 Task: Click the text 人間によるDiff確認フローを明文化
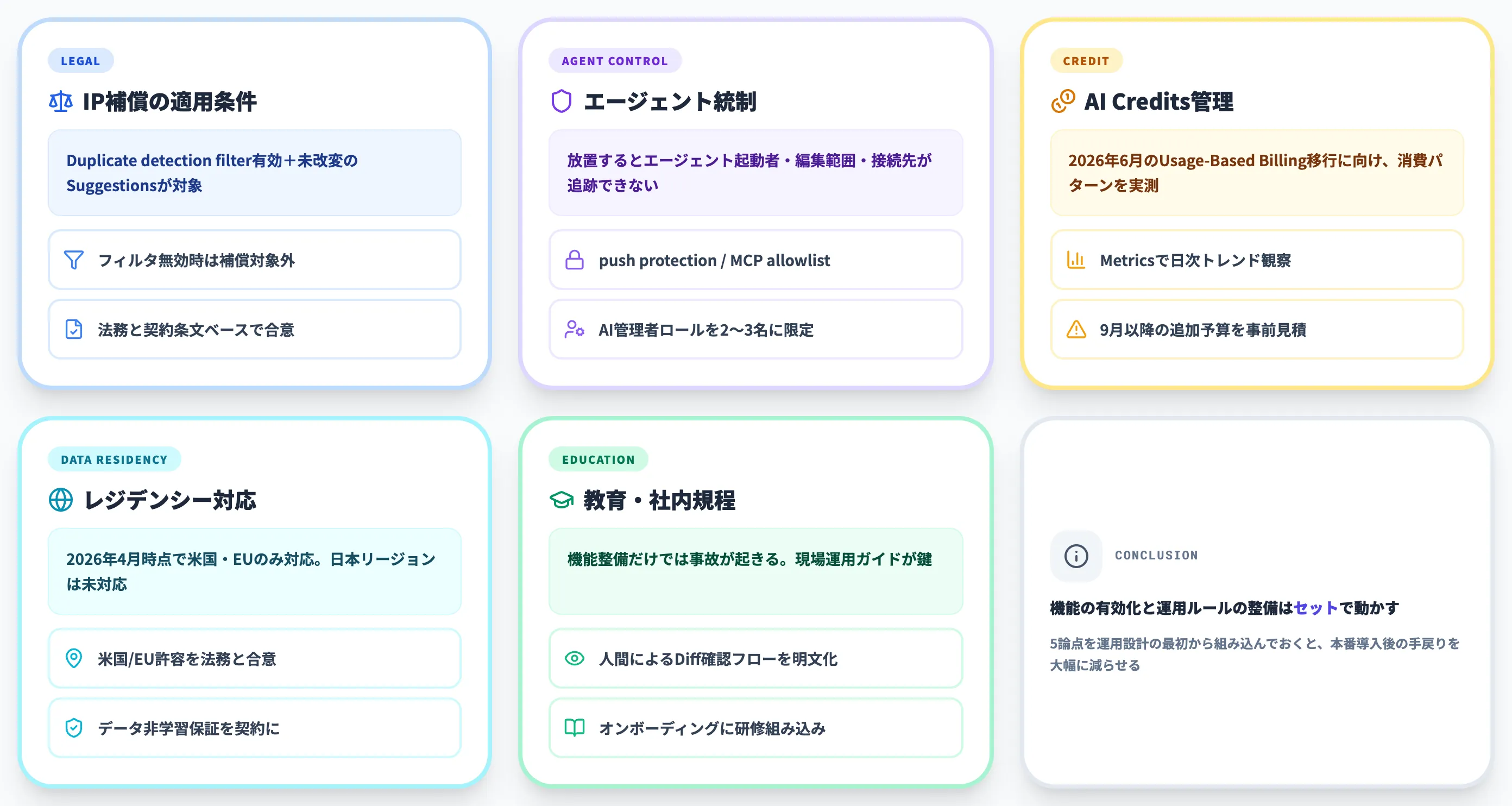[718, 659]
